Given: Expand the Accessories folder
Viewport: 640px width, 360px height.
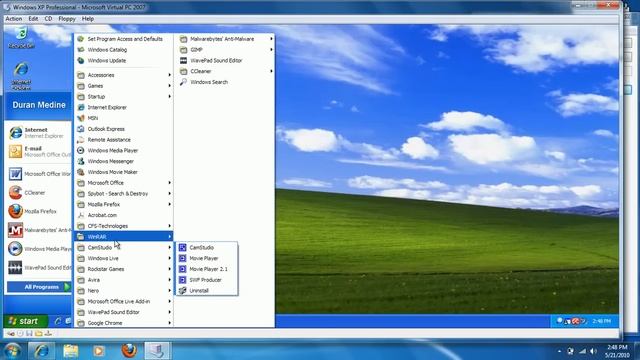Looking at the screenshot, I should pyautogui.click(x=124, y=75).
